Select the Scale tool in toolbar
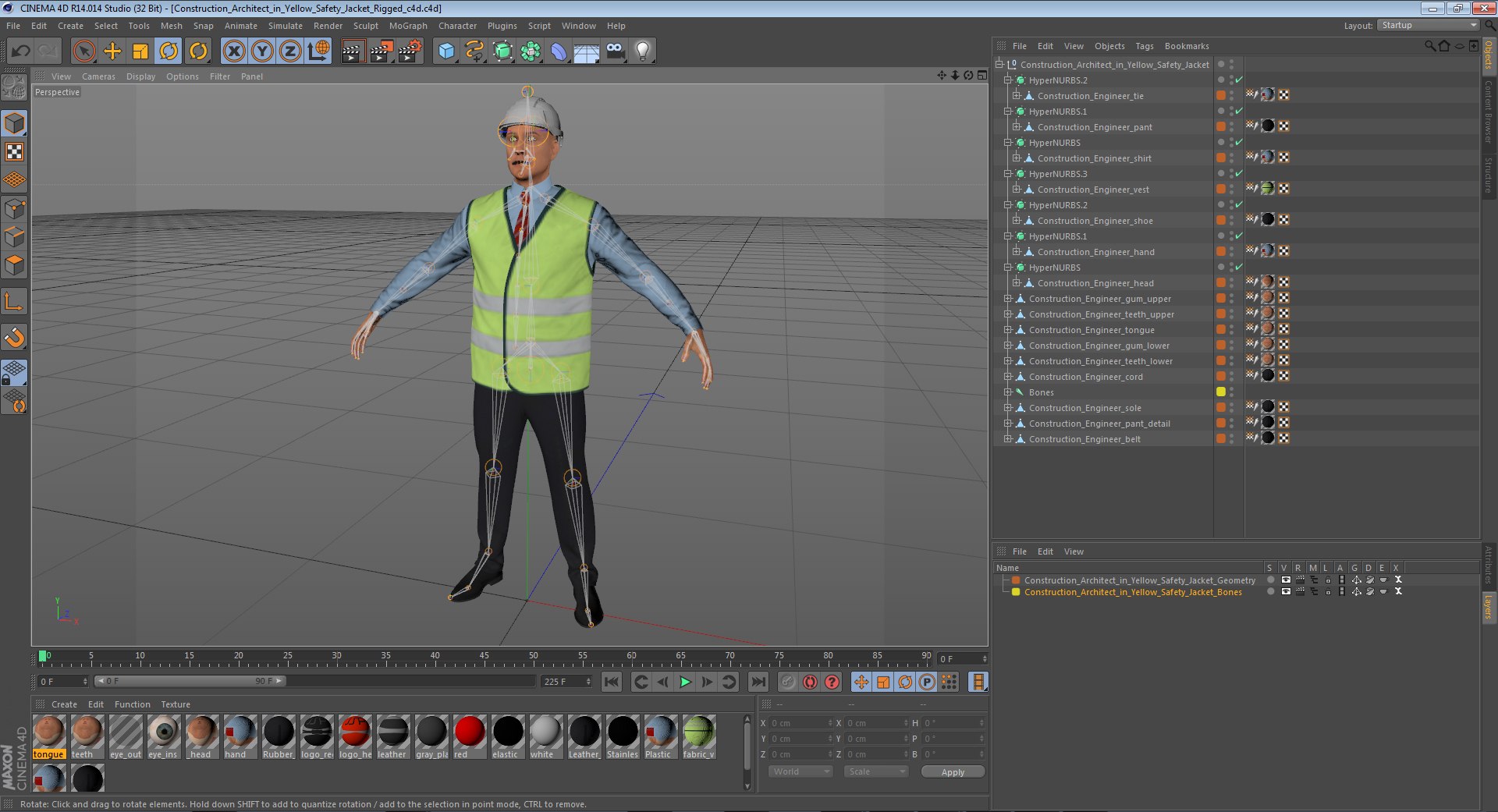1498x812 pixels. (x=140, y=51)
